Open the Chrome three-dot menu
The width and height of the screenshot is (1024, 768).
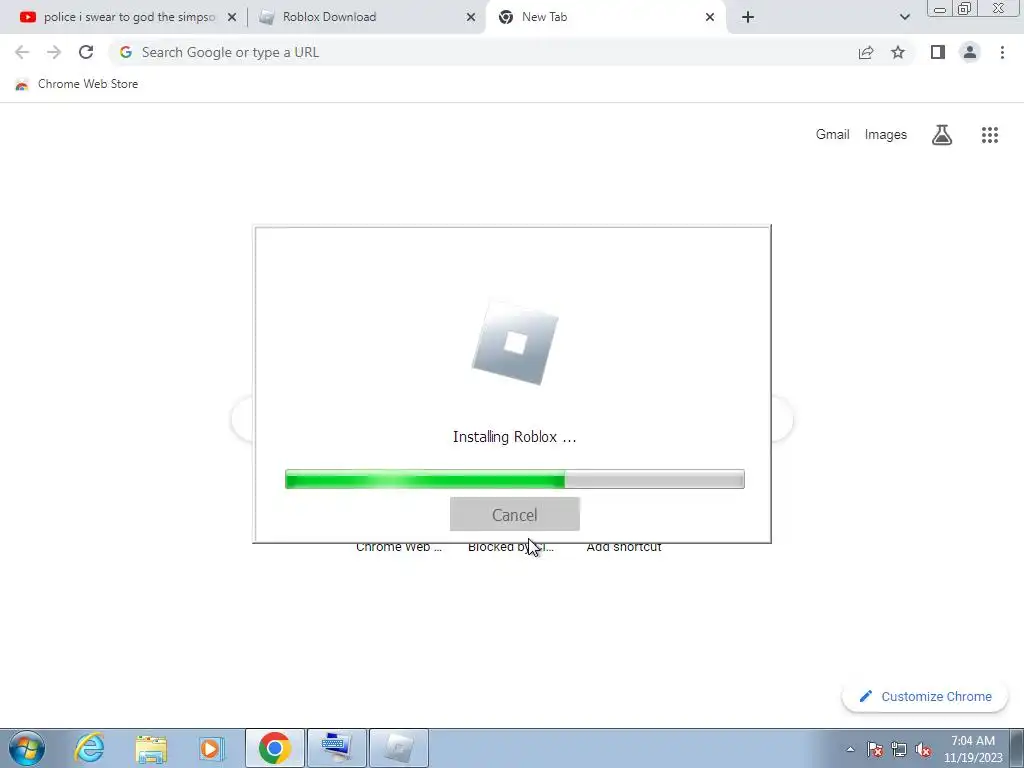[1002, 52]
